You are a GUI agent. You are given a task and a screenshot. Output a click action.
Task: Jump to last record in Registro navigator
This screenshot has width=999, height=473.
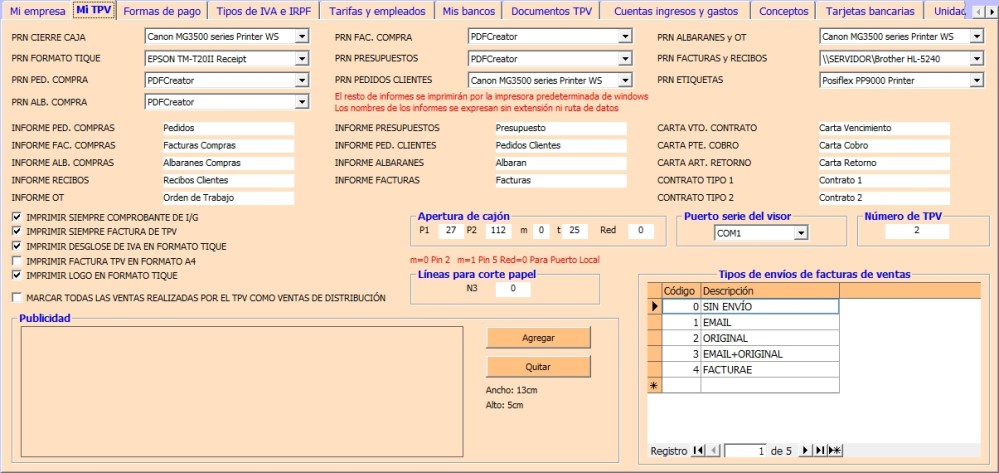(x=820, y=451)
